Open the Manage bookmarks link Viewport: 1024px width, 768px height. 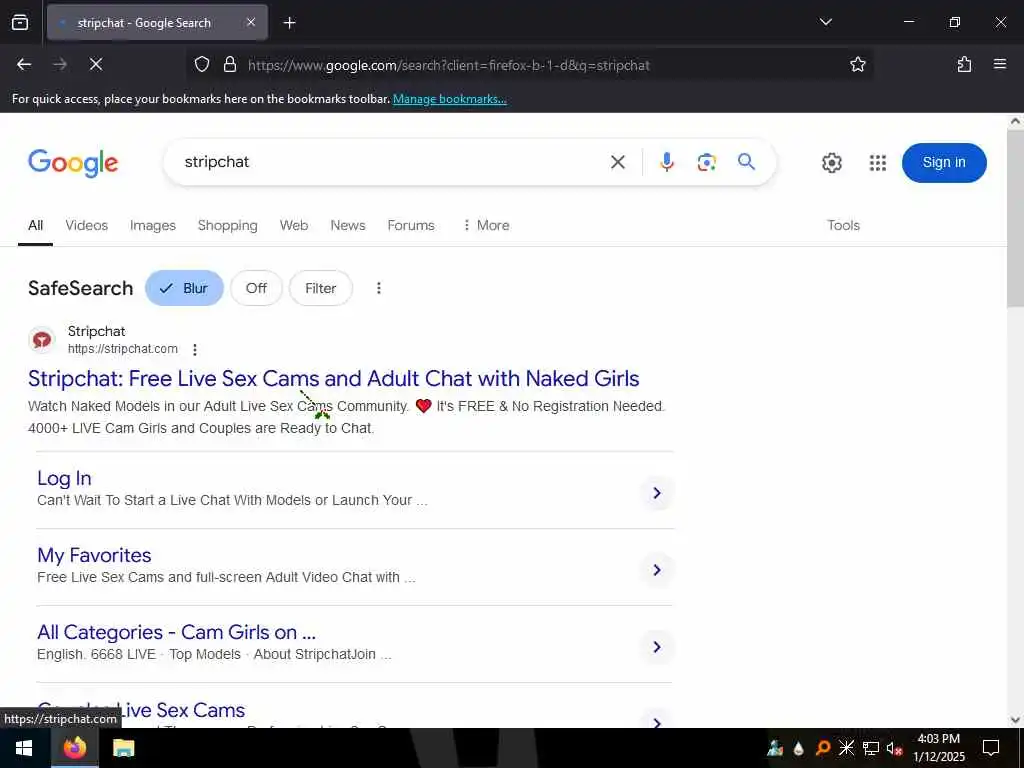pyautogui.click(x=449, y=99)
